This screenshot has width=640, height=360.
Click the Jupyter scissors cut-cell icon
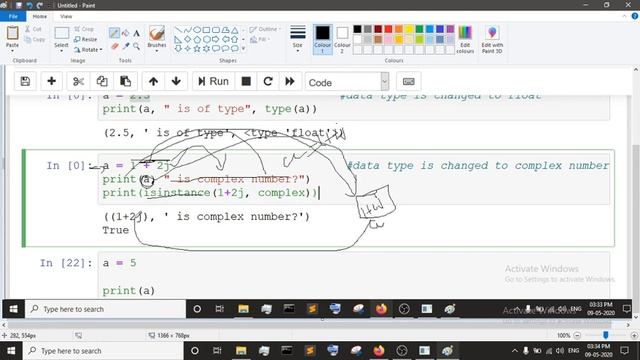click(78, 81)
